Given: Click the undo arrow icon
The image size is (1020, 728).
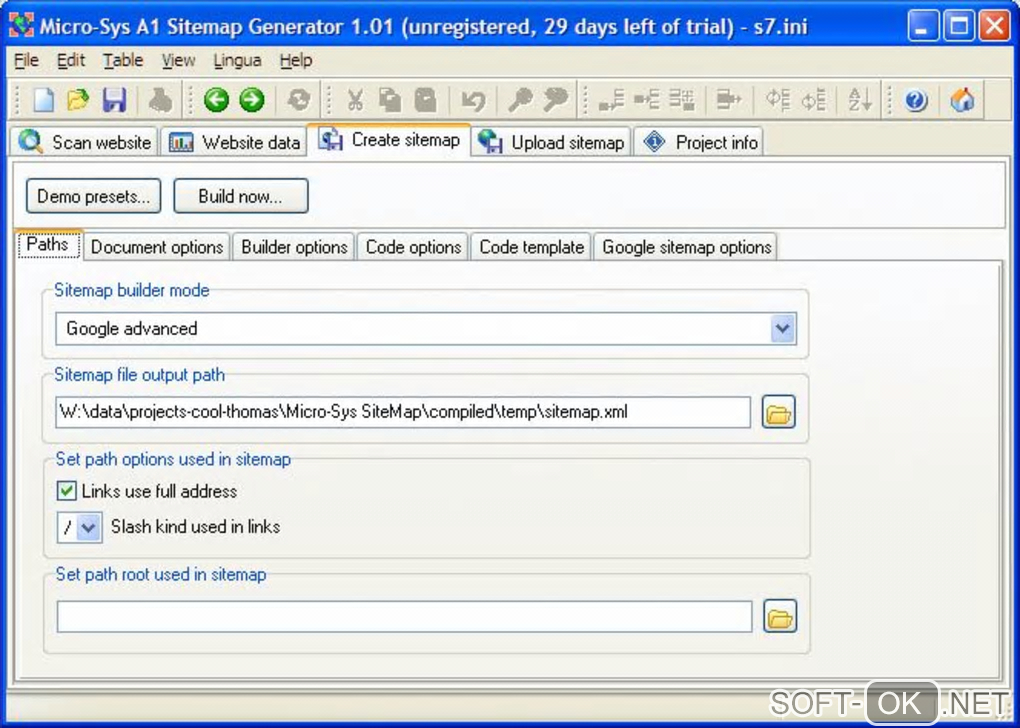Looking at the screenshot, I should click(x=473, y=100).
